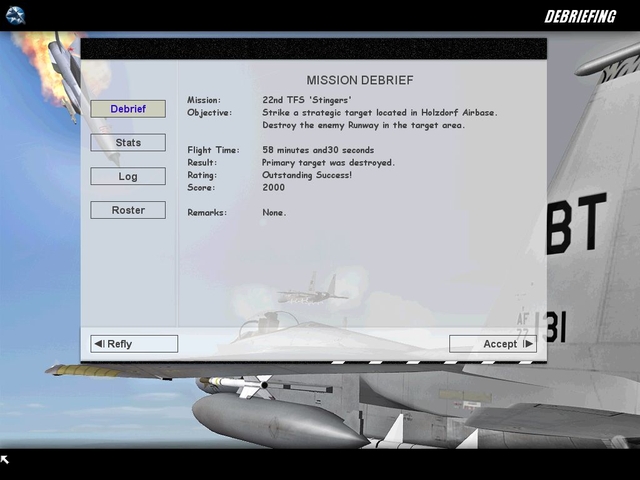Click the MISSION DEBRIEF heading
The width and height of the screenshot is (640, 480).
(360, 80)
